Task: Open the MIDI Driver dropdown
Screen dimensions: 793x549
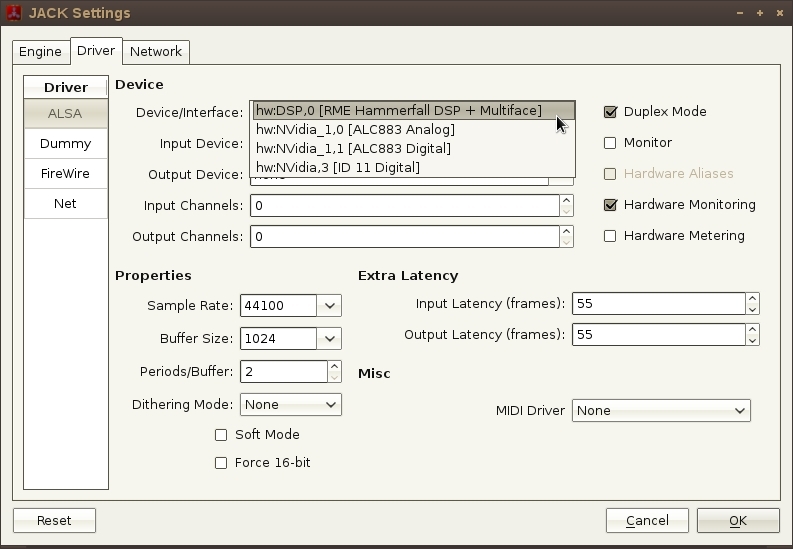Action: pos(661,411)
